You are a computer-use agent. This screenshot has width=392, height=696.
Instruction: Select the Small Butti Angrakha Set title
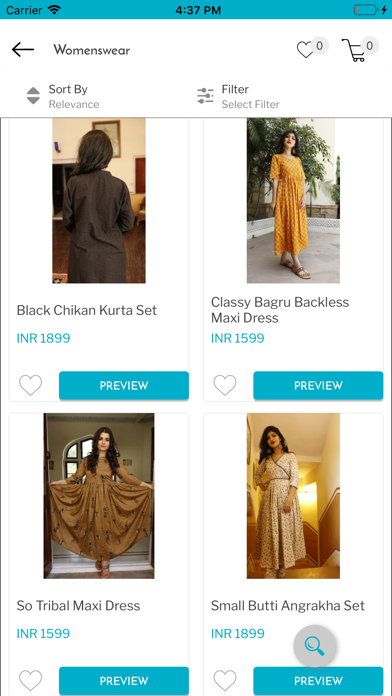coord(288,606)
